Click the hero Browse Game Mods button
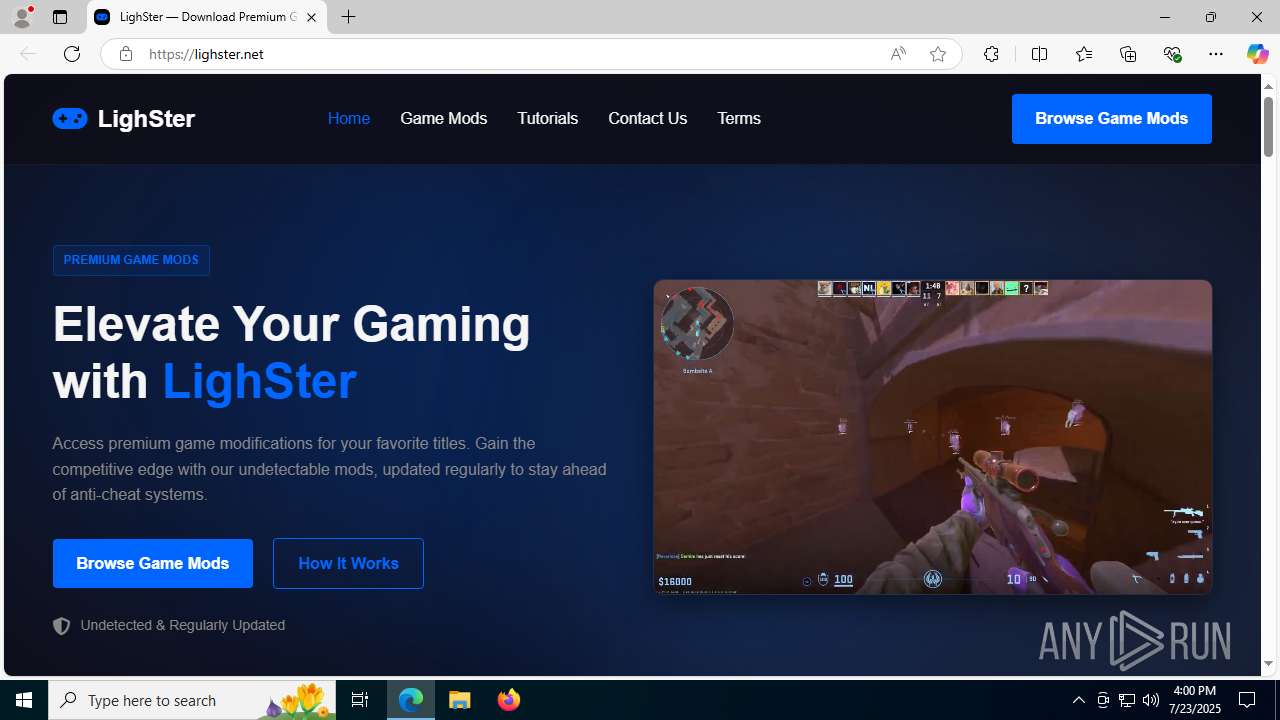Image resolution: width=1280 pixels, height=720 pixels. (152, 563)
